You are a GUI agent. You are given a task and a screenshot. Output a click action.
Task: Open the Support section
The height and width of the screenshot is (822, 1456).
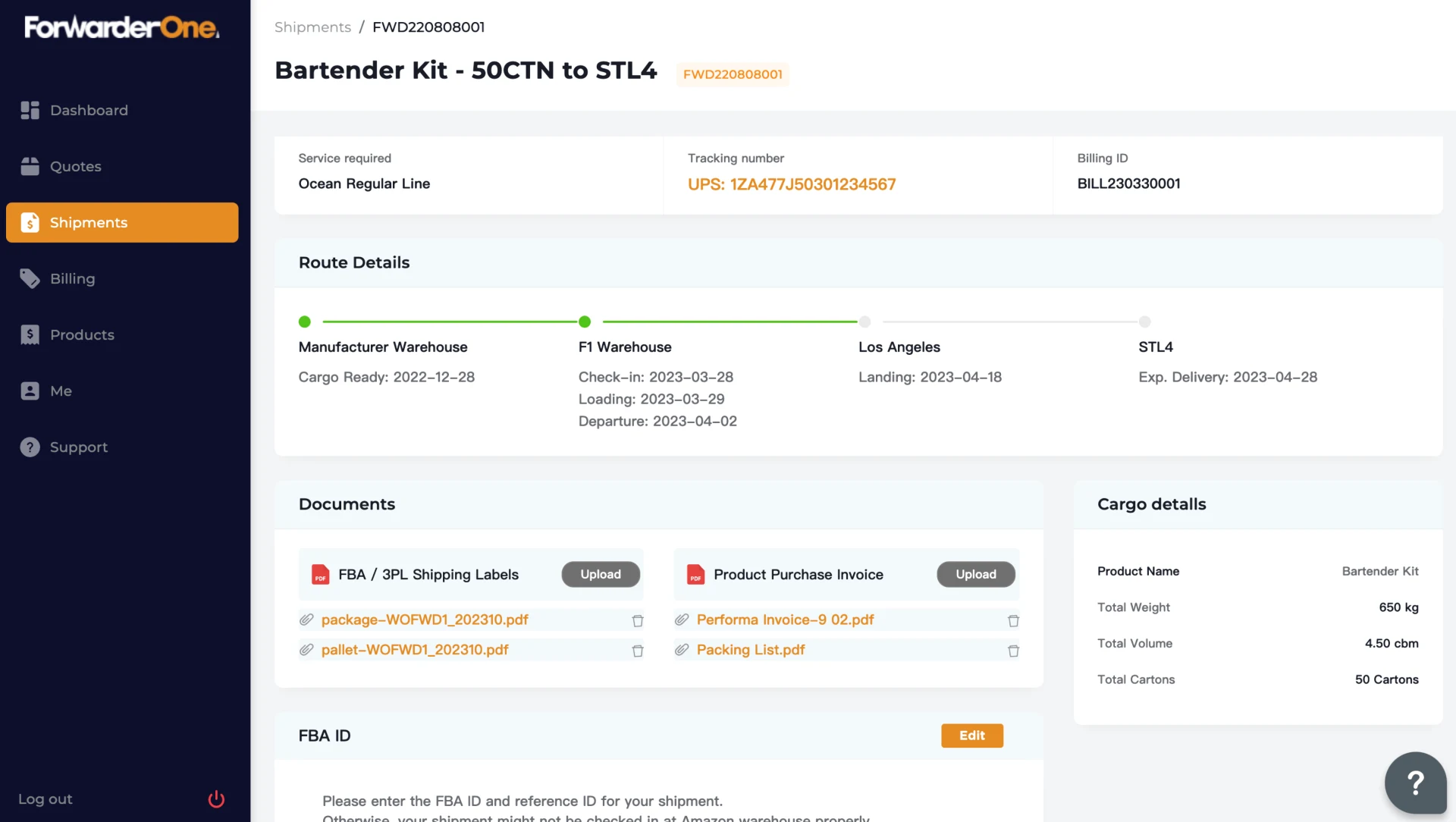pyautogui.click(x=122, y=447)
